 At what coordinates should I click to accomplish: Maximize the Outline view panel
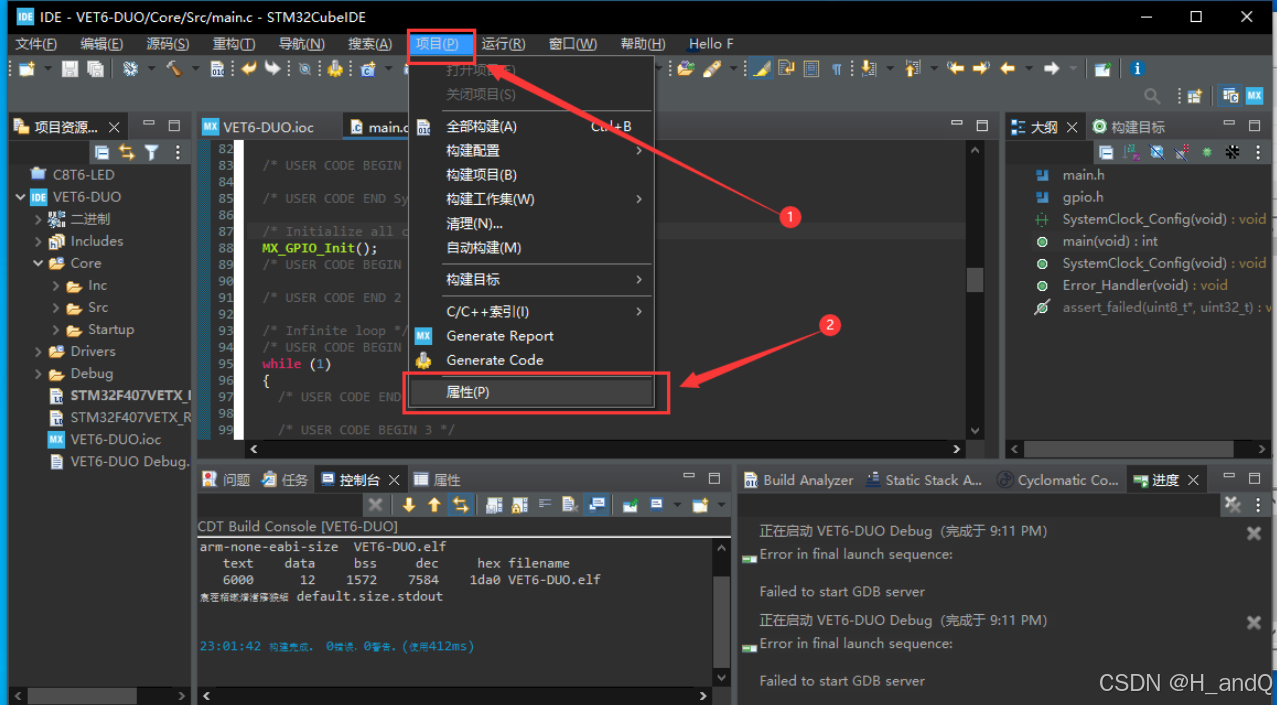click(1255, 126)
